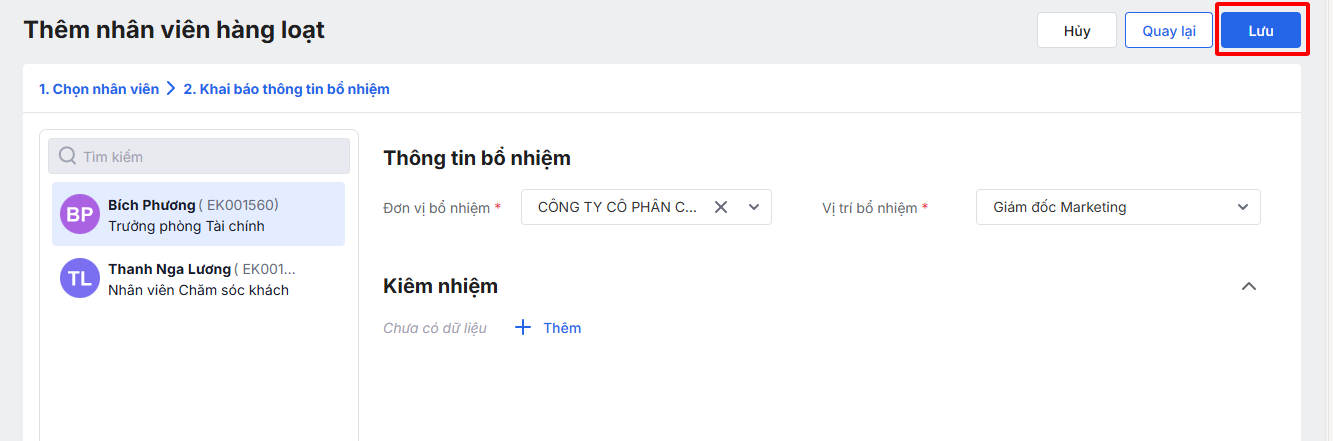This screenshot has height=441, width=1333.
Task: Click the Quay lại button
Action: click(1169, 30)
